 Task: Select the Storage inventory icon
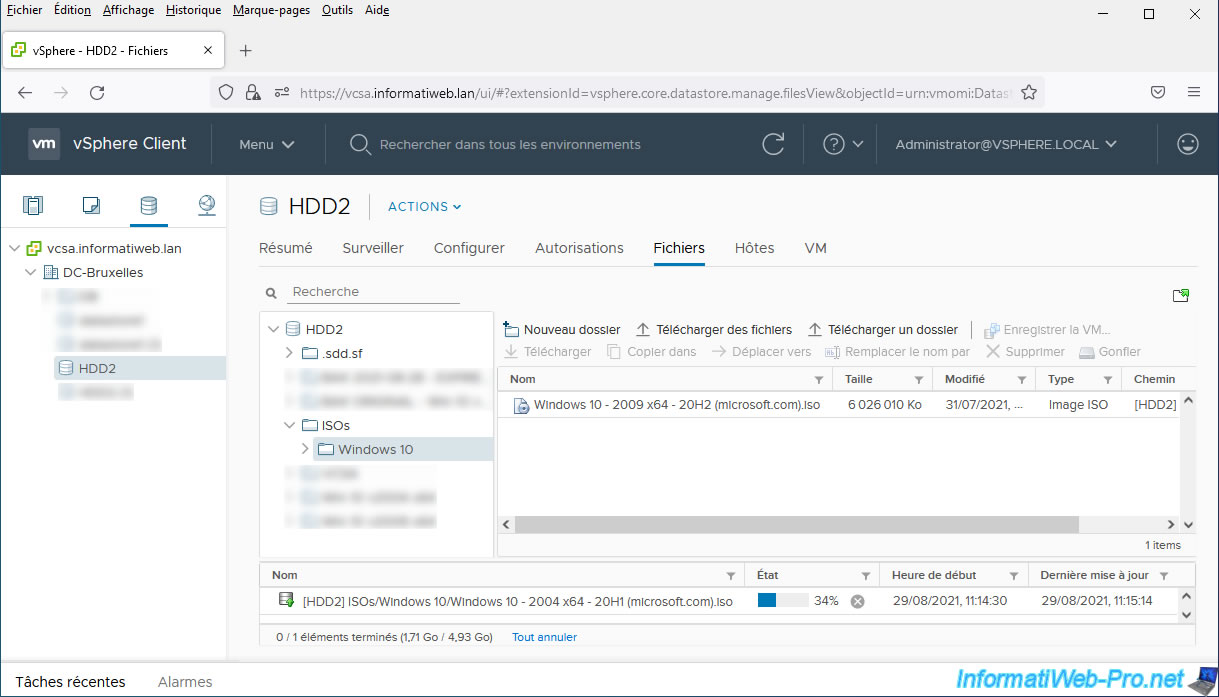click(148, 206)
